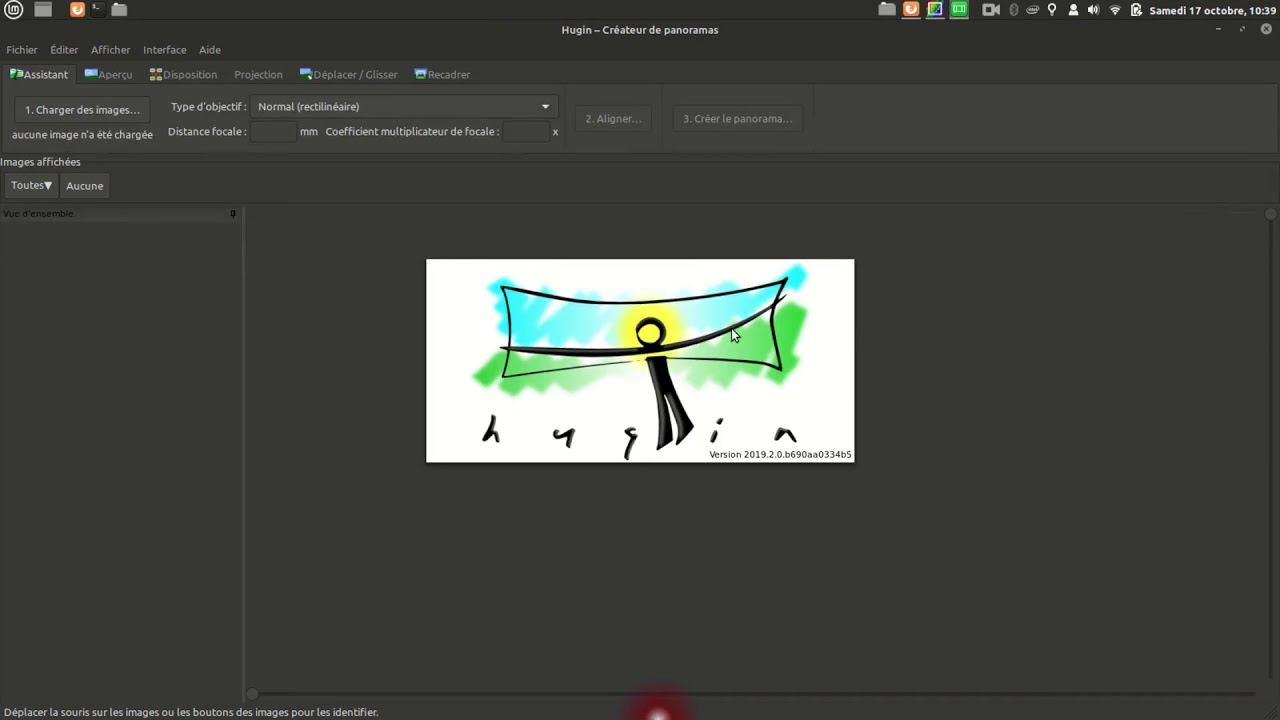Open the Linux Mint start menu
The width and height of the screenshot is (1280, 720).
click(14, 10)
